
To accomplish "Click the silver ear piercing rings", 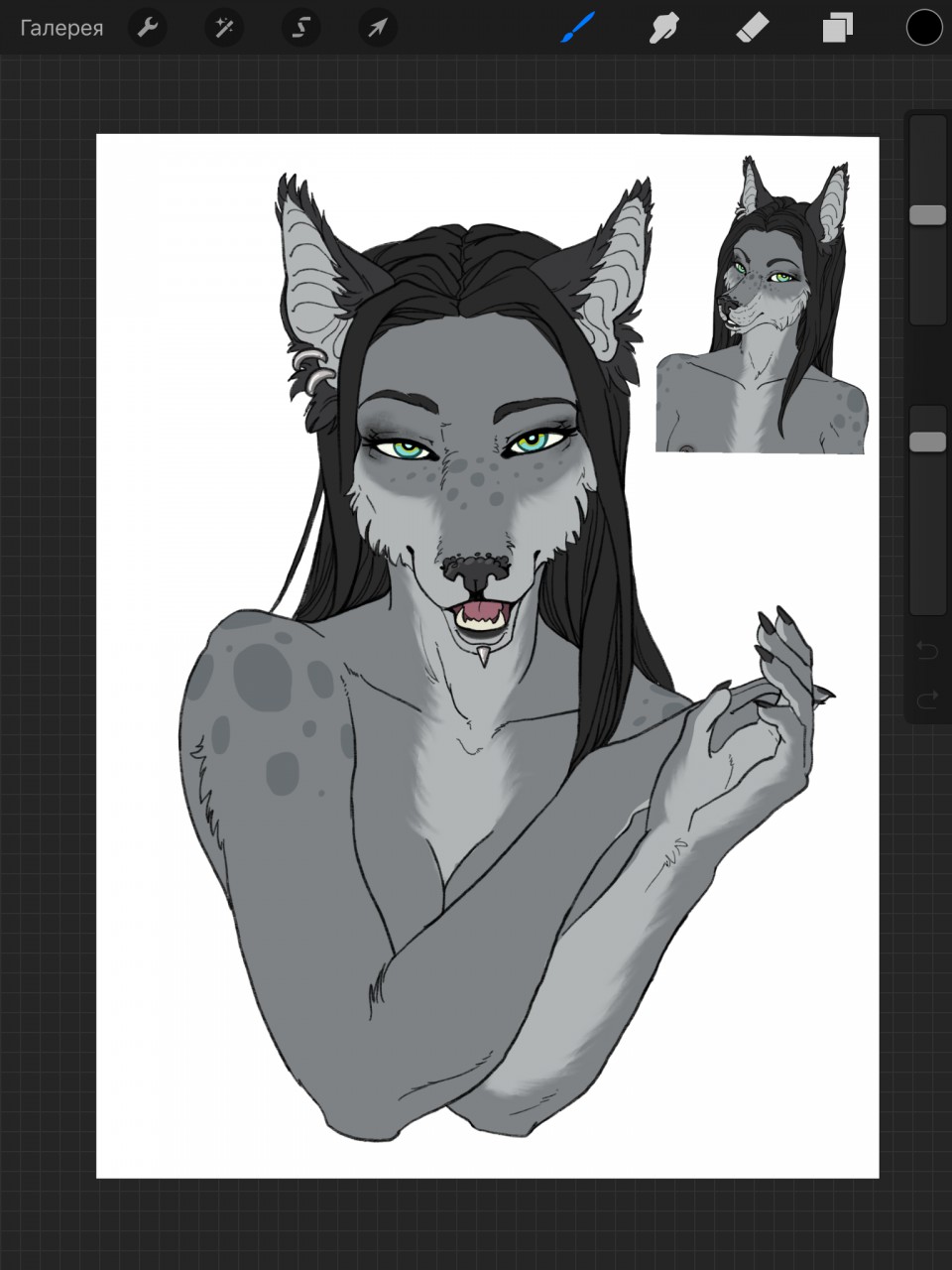I will [311, 367].
